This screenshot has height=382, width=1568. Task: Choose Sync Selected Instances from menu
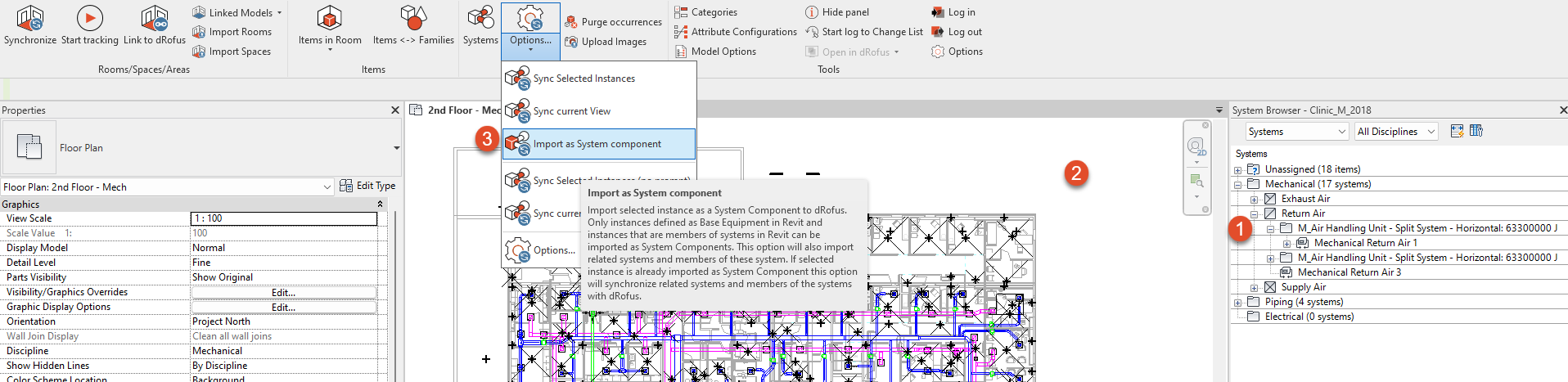coord(584,79)
